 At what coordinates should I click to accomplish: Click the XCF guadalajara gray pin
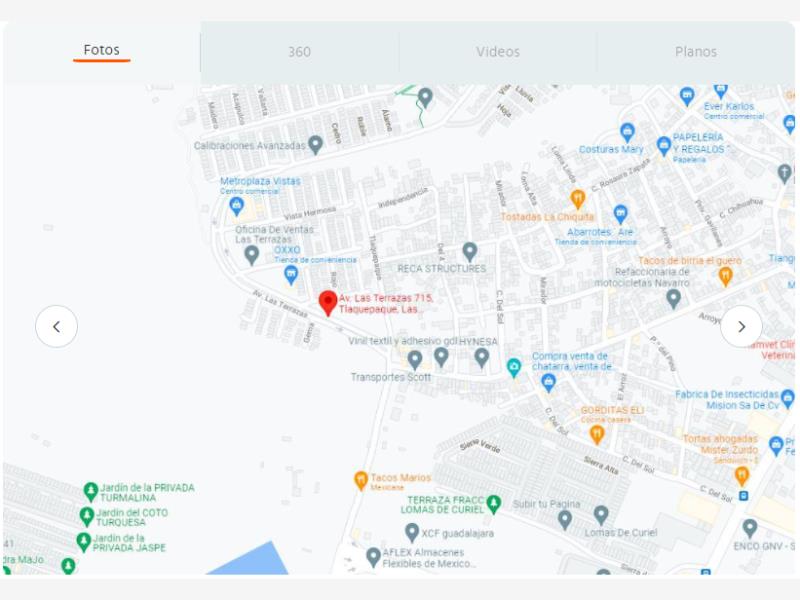click(x=412, y=533)
